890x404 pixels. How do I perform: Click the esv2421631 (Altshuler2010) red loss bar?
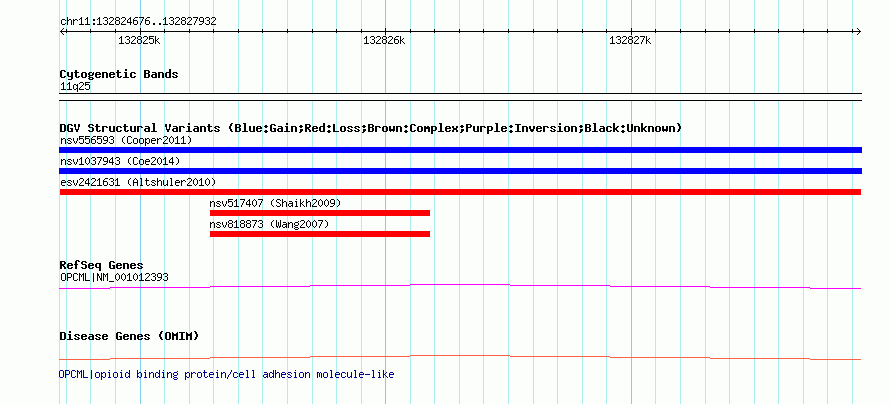pos(460,192)
